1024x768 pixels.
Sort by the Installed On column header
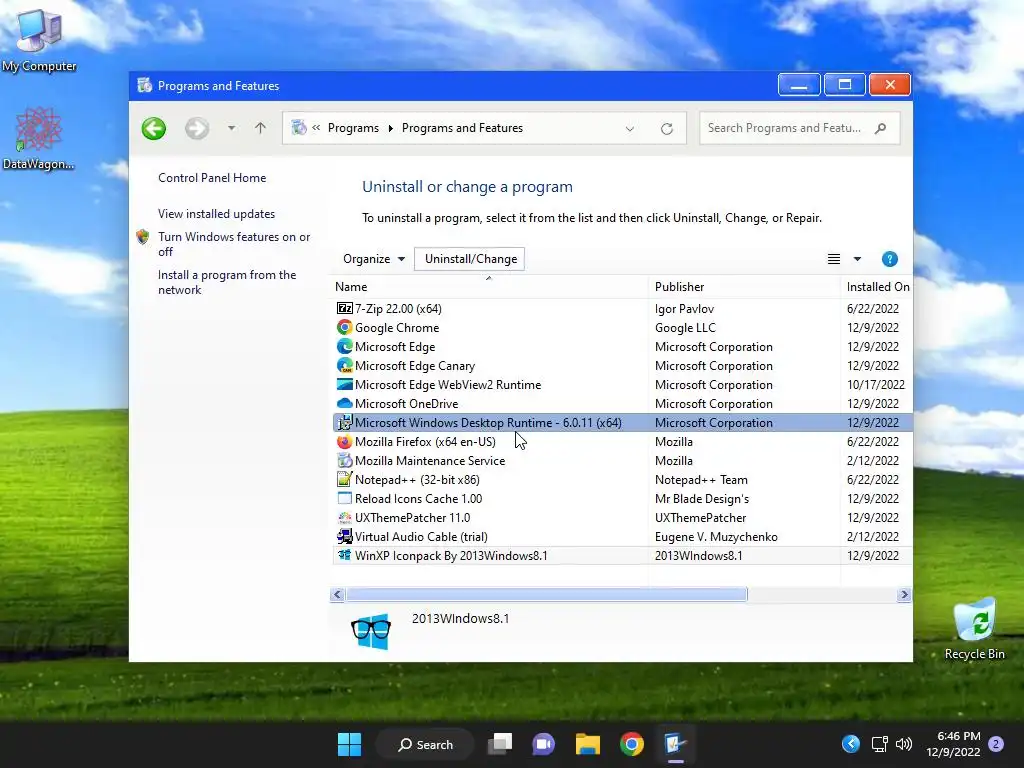click(878, 287)
